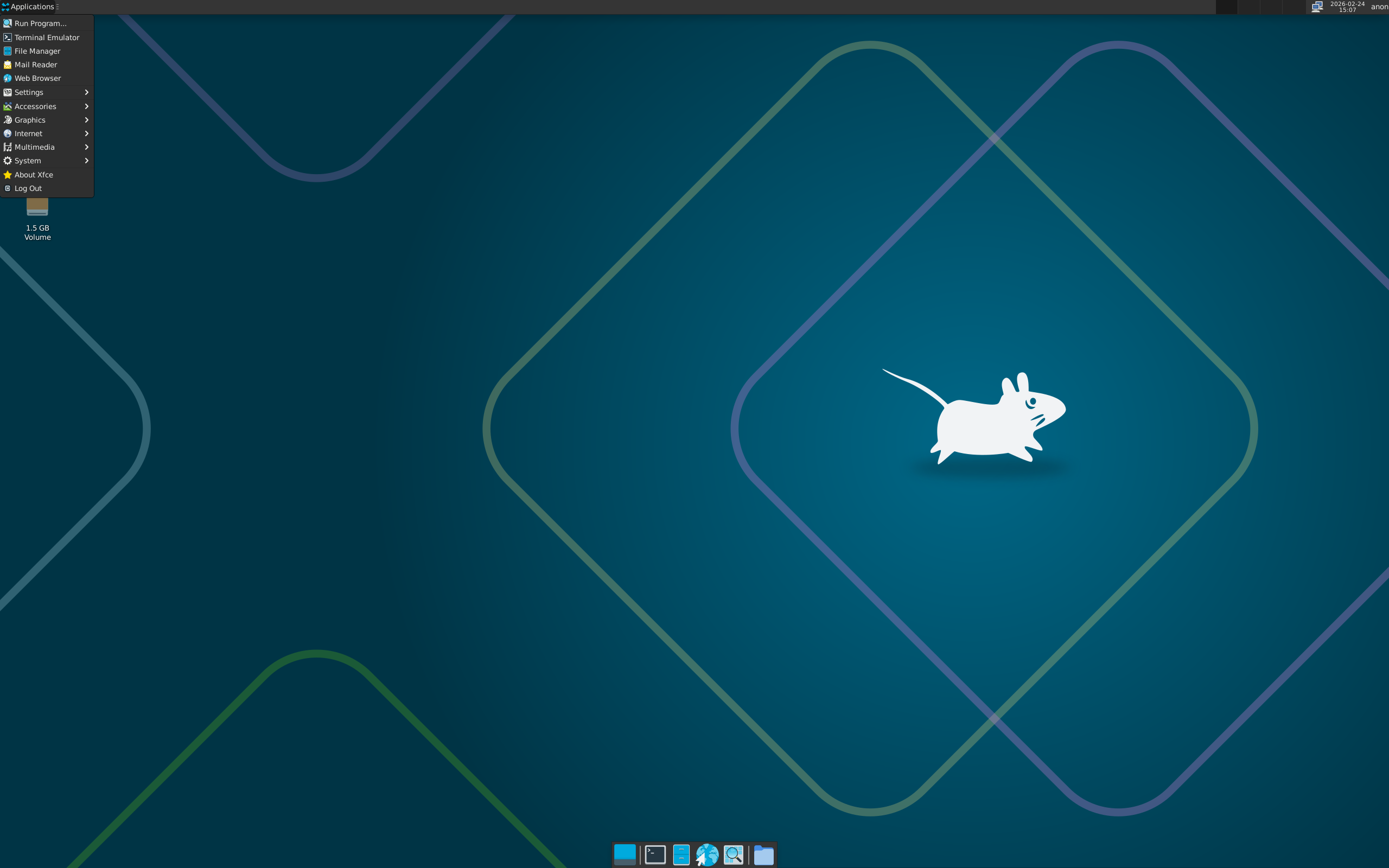Image resolution: width=1389 pixels, height=868 pixels.
Task: Open the terminal icon in the dock
Action: click(x=655, y=854)
